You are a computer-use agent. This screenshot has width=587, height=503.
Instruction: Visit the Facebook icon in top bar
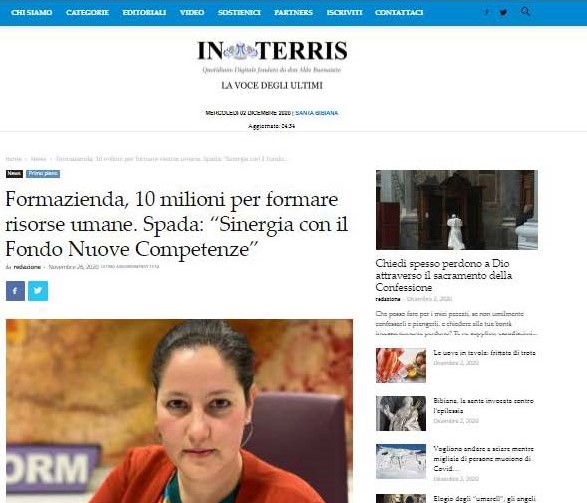pyautogui.click(x=486, y=12)
